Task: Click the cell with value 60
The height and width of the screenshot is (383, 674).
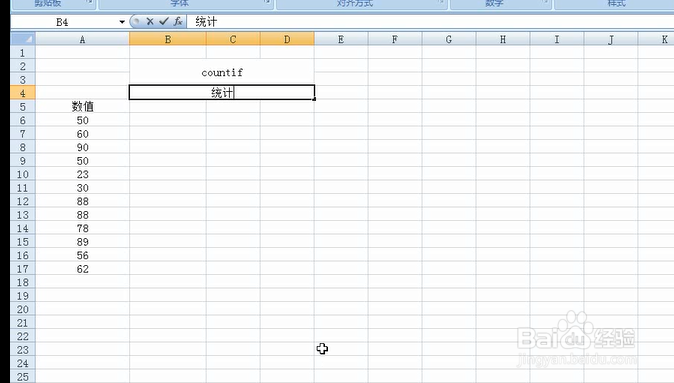Action: point(82,134)
